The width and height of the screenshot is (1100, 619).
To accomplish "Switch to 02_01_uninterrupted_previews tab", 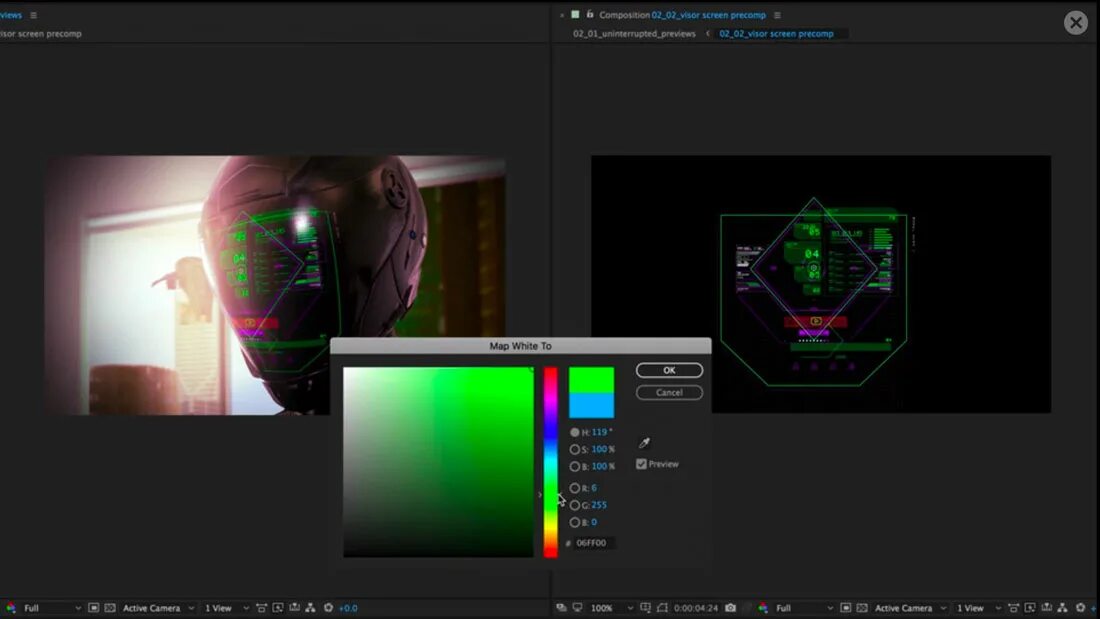I will click(634, 34).
